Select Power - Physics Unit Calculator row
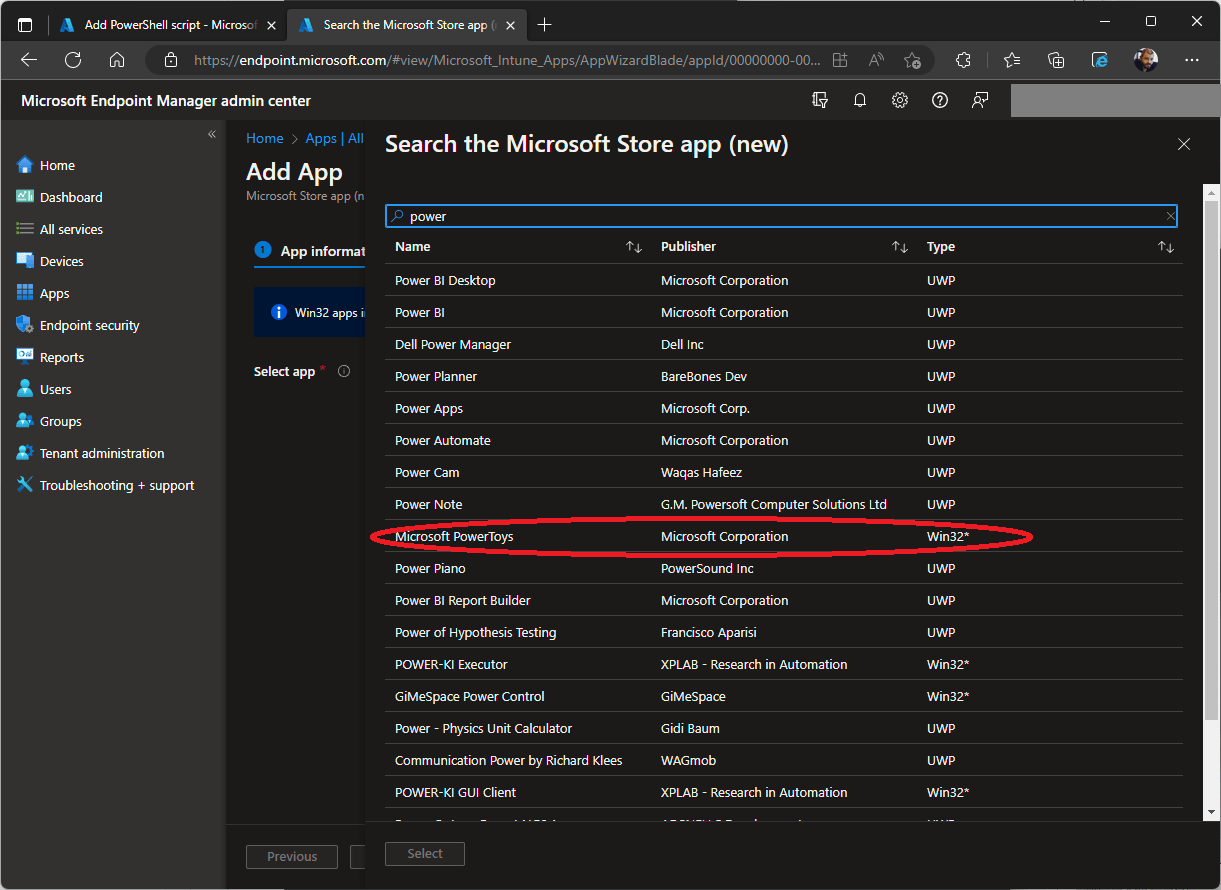The width and height of the screenshot is (1221, 890). coord(784,728)
